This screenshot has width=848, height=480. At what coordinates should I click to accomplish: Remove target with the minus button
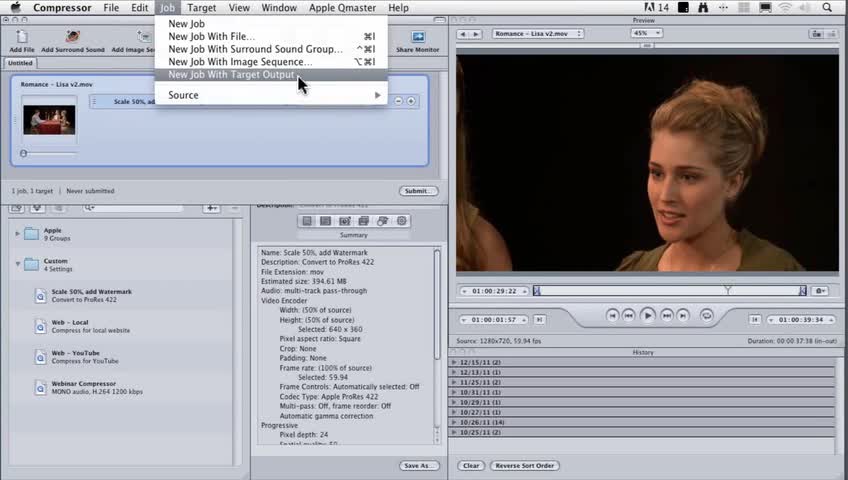pos(399,101)
